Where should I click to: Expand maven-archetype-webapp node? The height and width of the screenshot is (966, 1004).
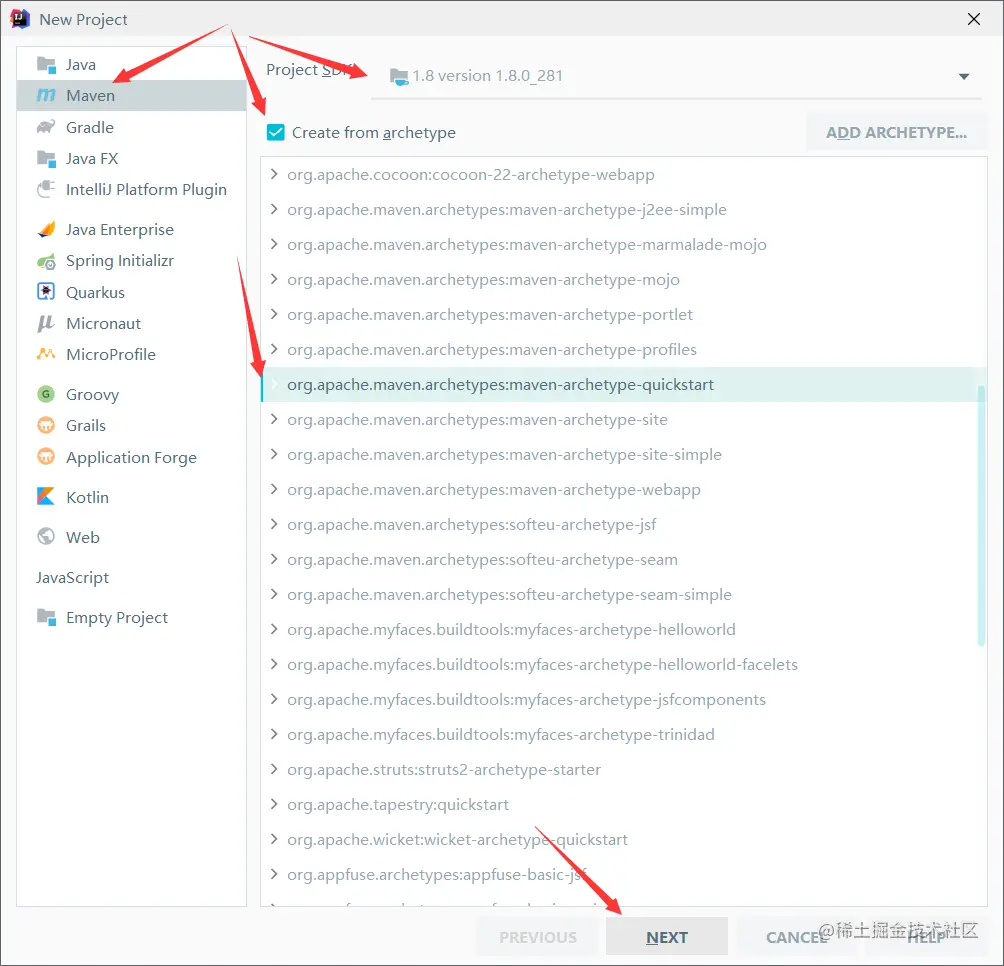click(274, 489)
